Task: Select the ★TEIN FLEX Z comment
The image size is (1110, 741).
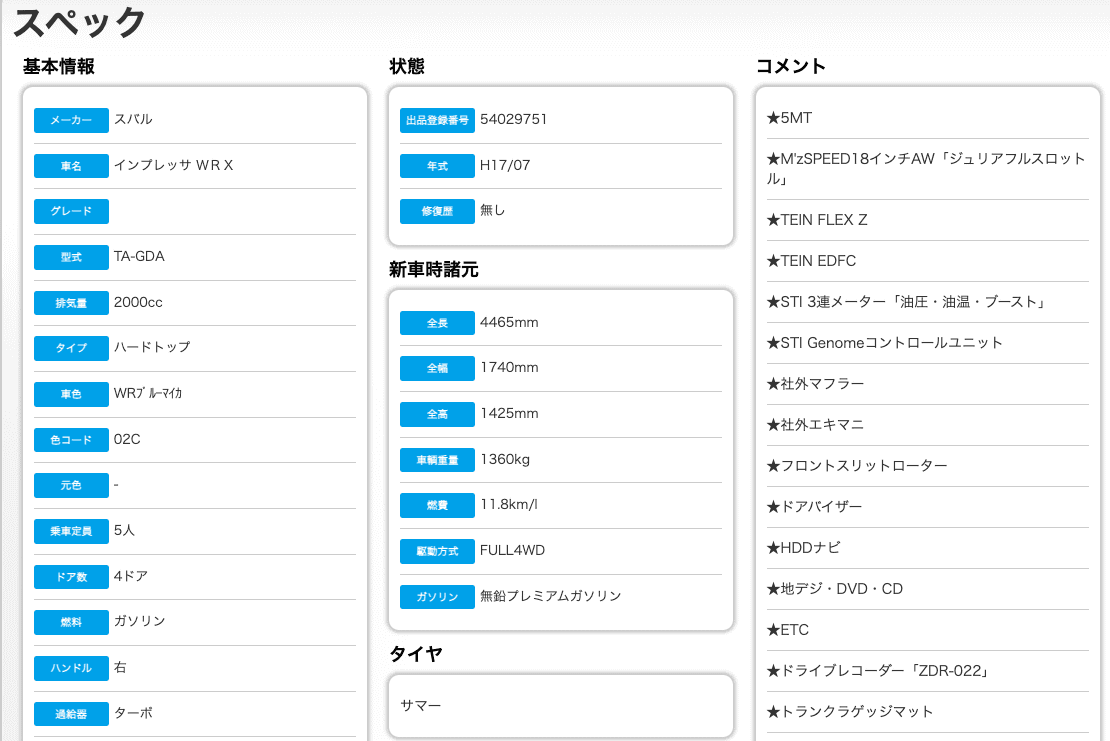Action: point(817,220)
